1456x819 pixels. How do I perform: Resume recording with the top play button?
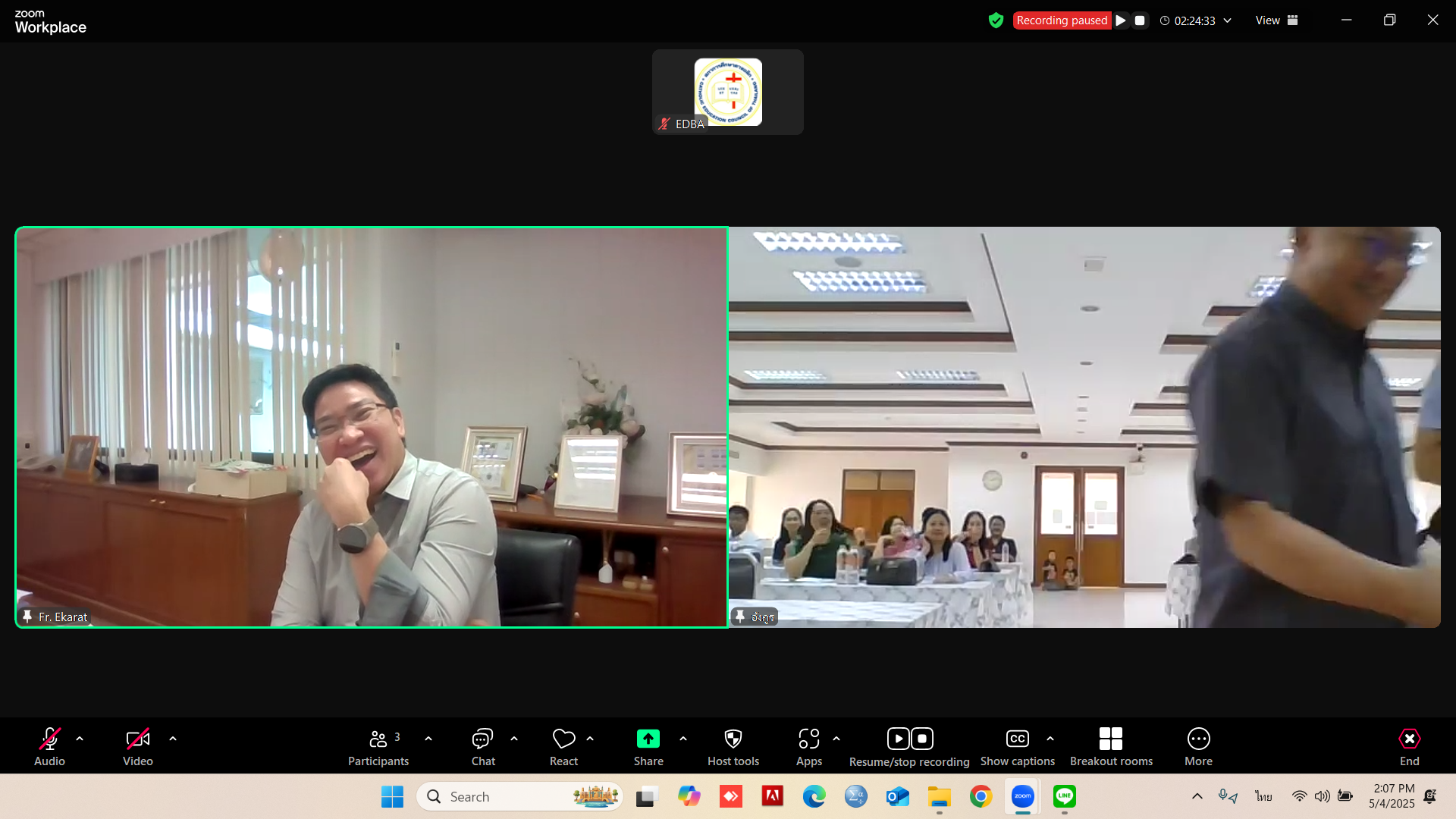tap(1121, 20)
